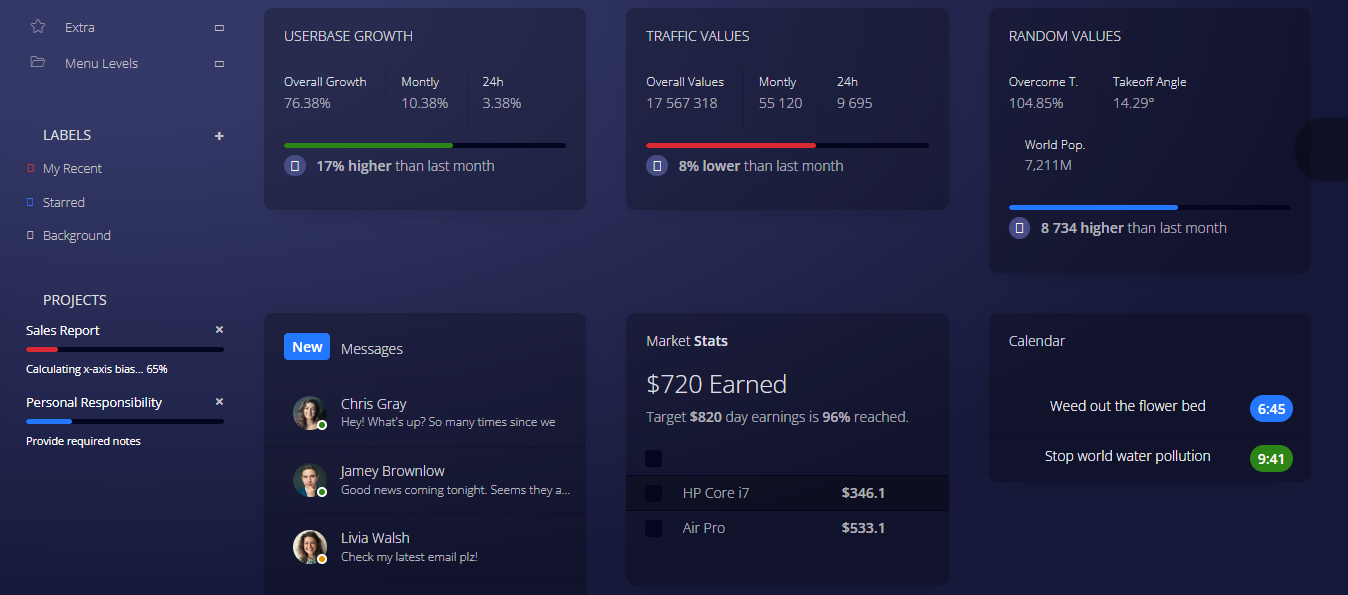Viewport: 1348px width, 595px height.
Task: Open the Sales Report project
Action: (63, 330)
